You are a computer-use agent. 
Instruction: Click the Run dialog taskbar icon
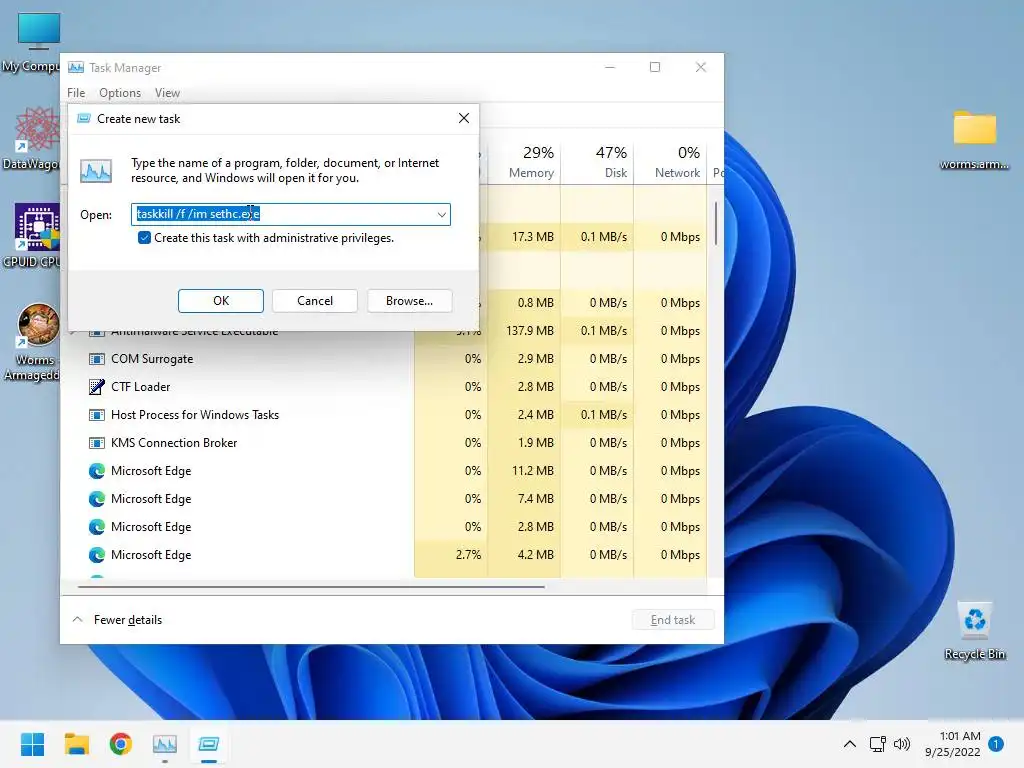(209, 744)
